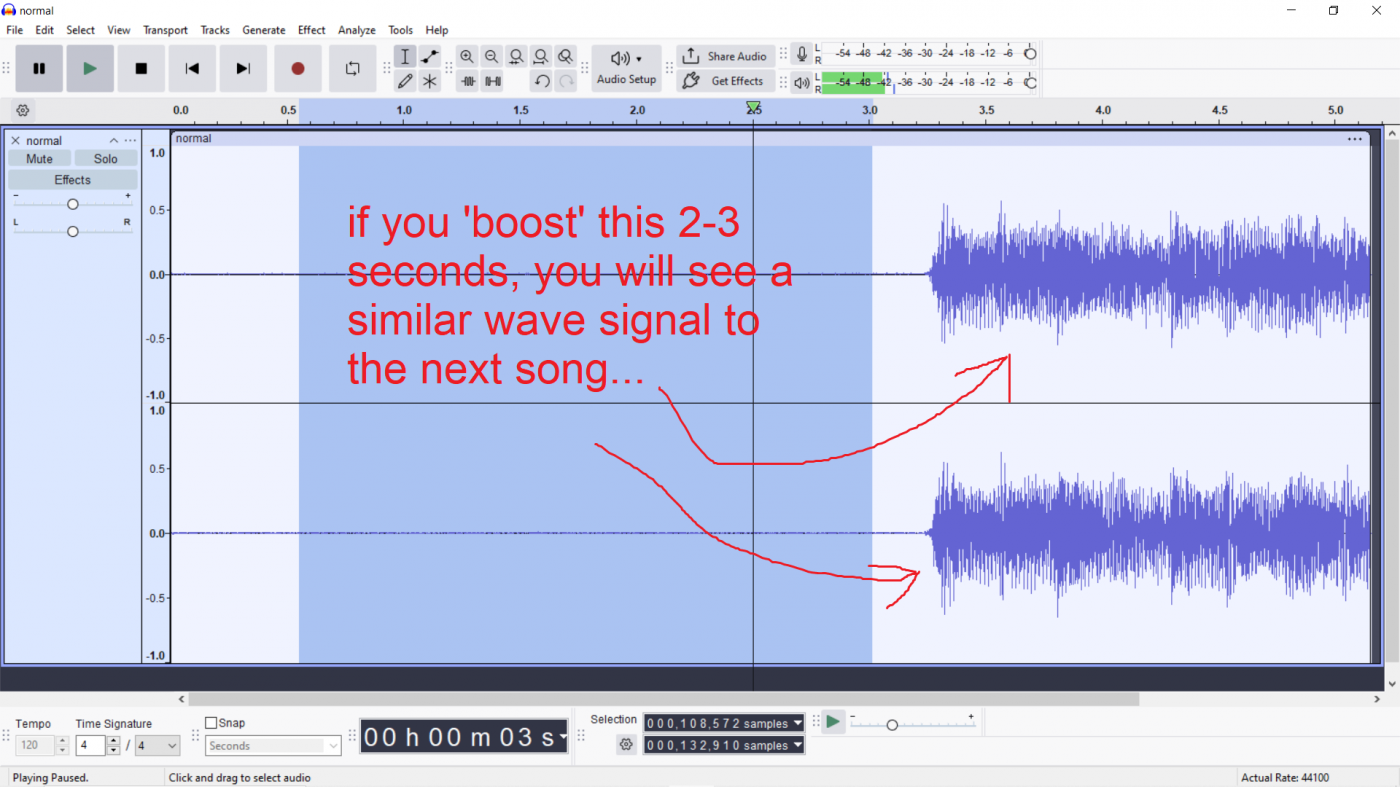Click the track gain slider knob

73,204
